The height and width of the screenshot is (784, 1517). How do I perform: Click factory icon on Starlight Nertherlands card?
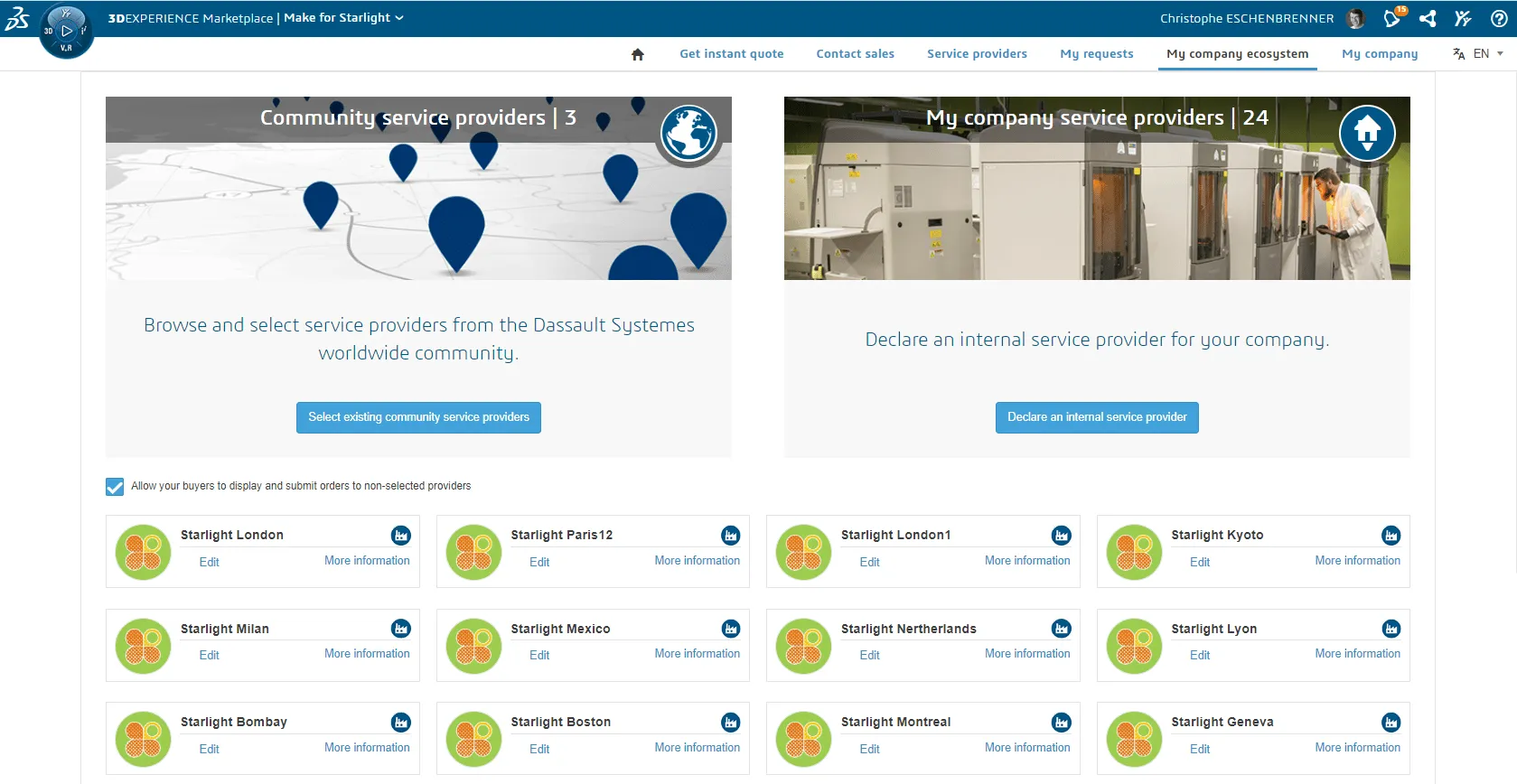pyautogui.click(x=1062, y=629)
